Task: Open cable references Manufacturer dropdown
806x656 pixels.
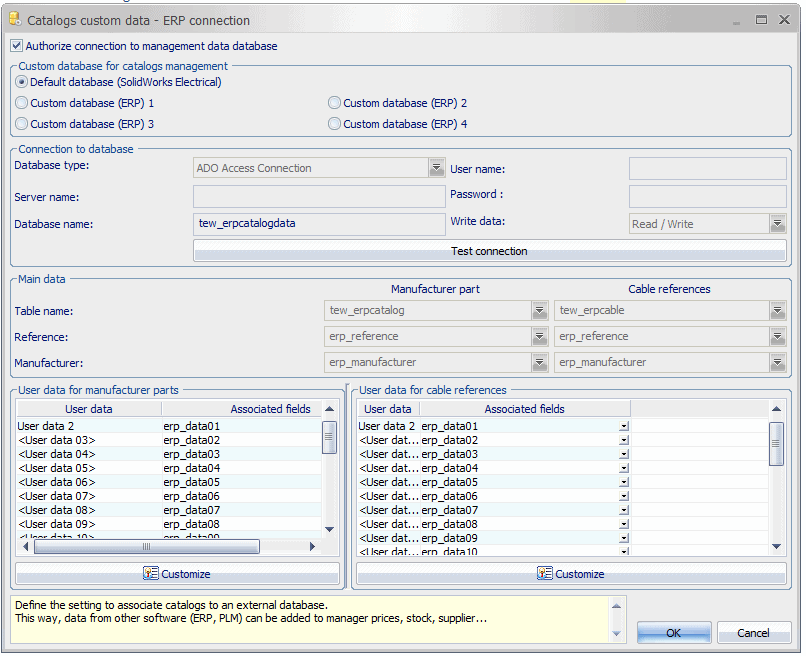Action: (x=778, y=363)
